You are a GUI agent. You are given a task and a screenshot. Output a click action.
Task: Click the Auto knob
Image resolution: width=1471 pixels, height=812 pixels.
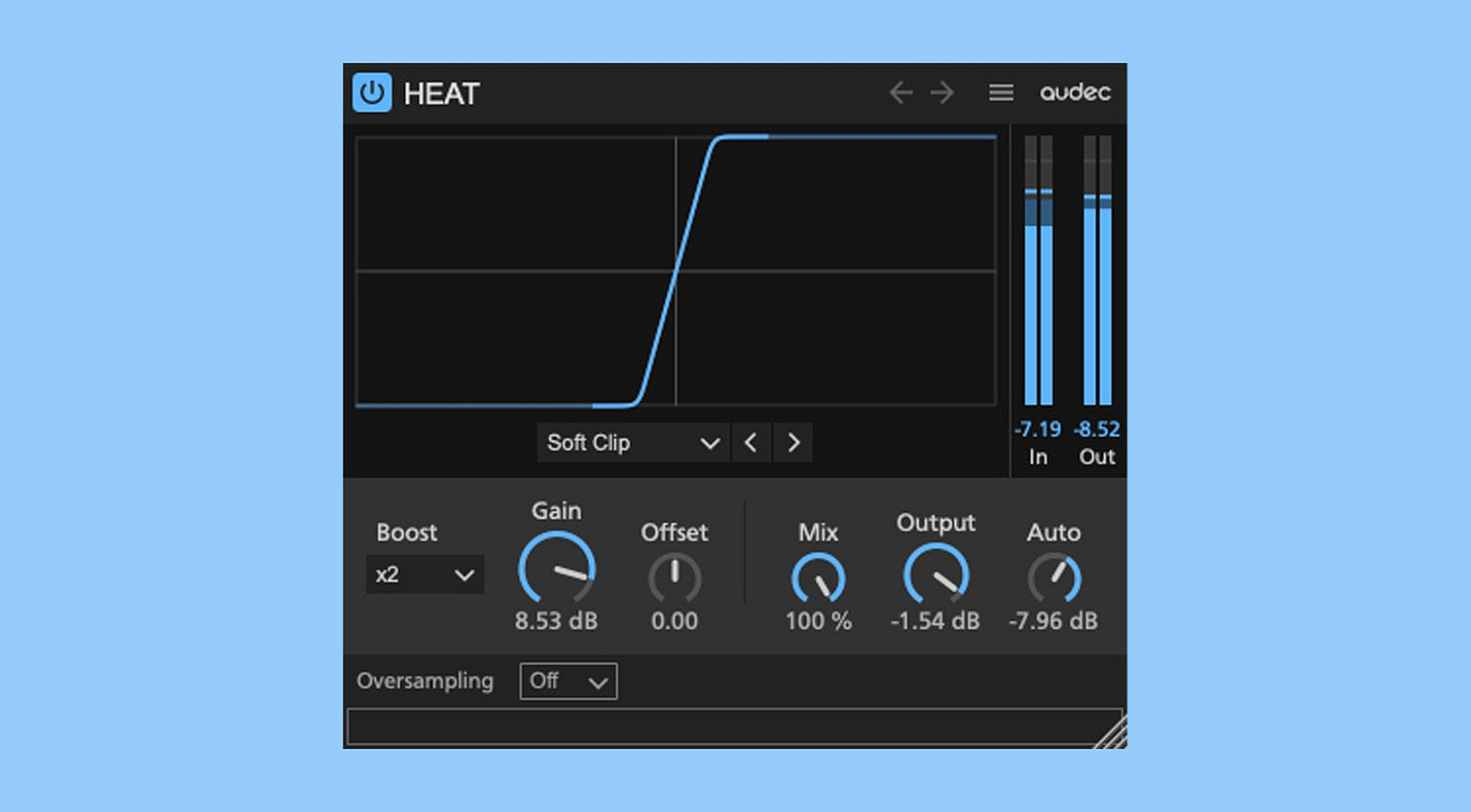(1054, 579)
